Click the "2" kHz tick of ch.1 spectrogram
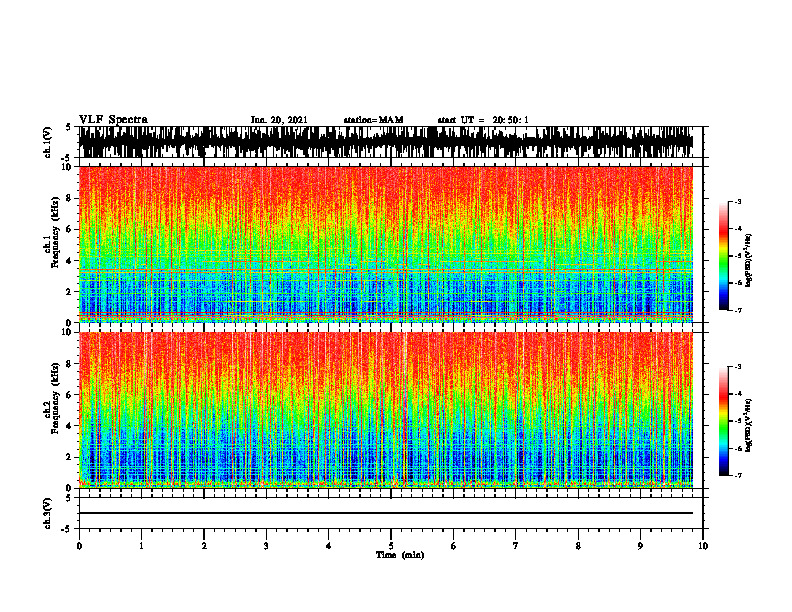Image resolution: width=792 pixels, height=612 pixels. [x=70, y=291]
